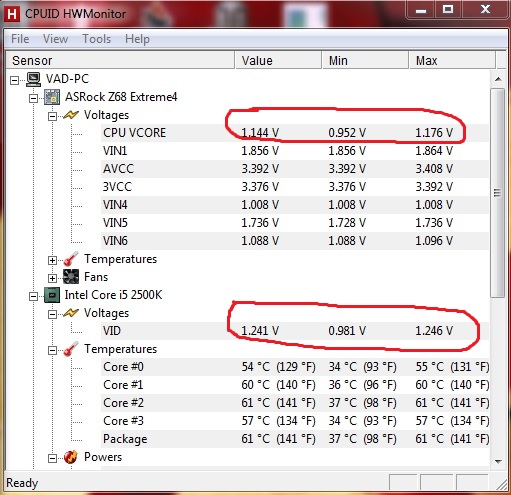Click CPU VCORE max value 1.176 V
Screen dimensions: 511x495
pos(434,133)
